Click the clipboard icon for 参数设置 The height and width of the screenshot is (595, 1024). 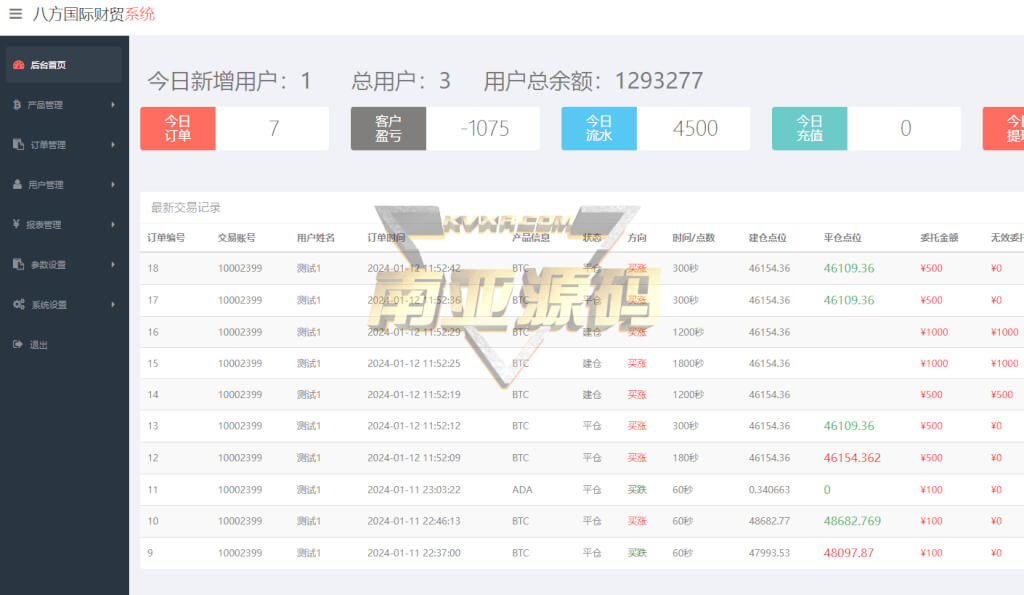[x=18, y=264]
